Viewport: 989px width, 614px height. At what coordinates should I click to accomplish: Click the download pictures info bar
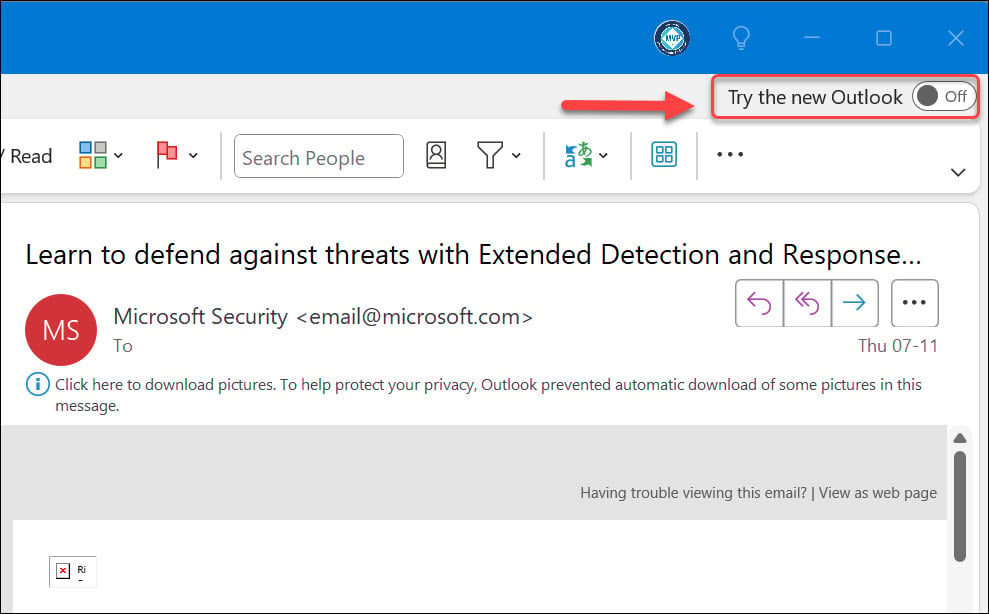coord(488,394)
